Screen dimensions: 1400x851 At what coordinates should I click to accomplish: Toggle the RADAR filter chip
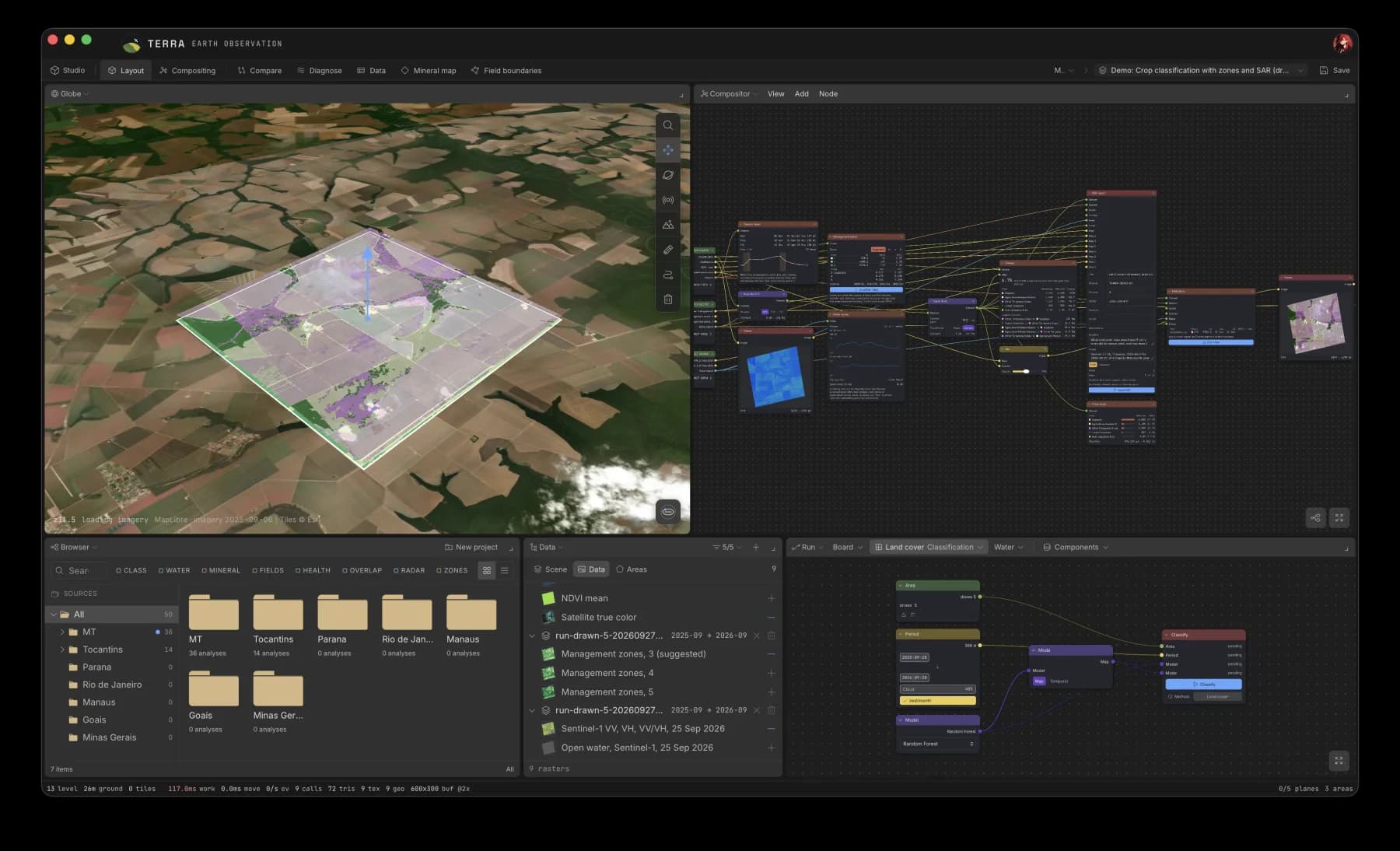409,570
